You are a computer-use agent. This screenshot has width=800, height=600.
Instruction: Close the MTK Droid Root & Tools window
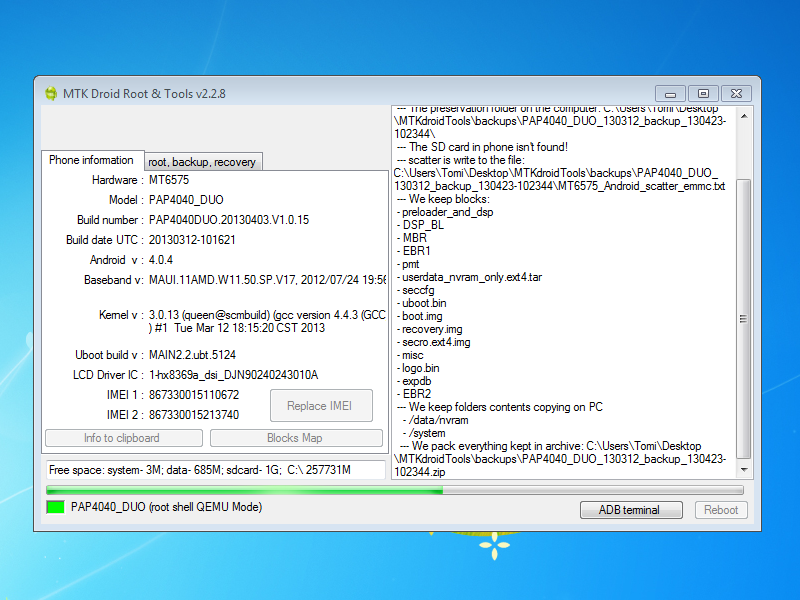[x=736, y=92]
